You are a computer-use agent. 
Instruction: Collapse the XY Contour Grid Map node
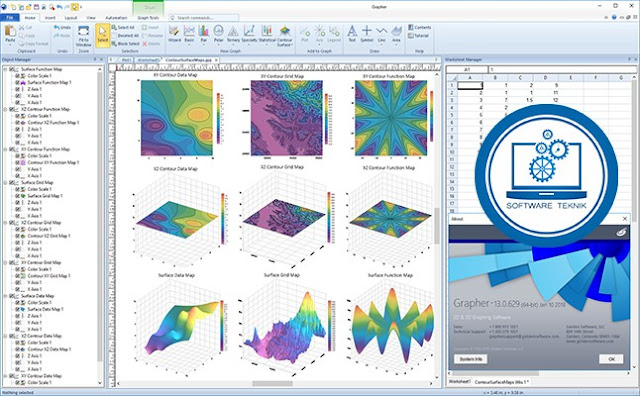click(x=5, y=263)
